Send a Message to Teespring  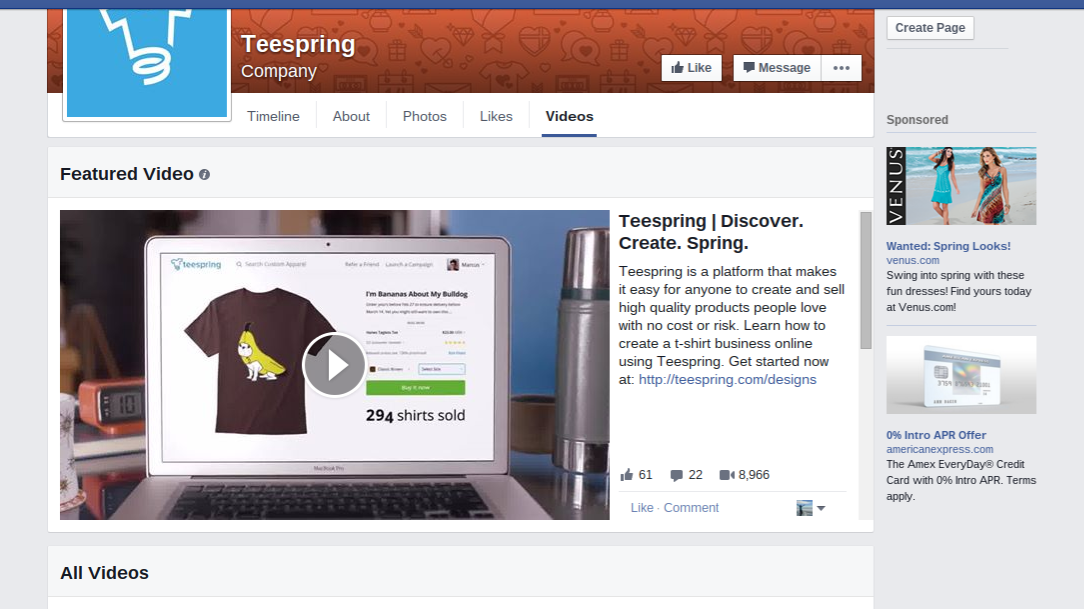[777, 68]
